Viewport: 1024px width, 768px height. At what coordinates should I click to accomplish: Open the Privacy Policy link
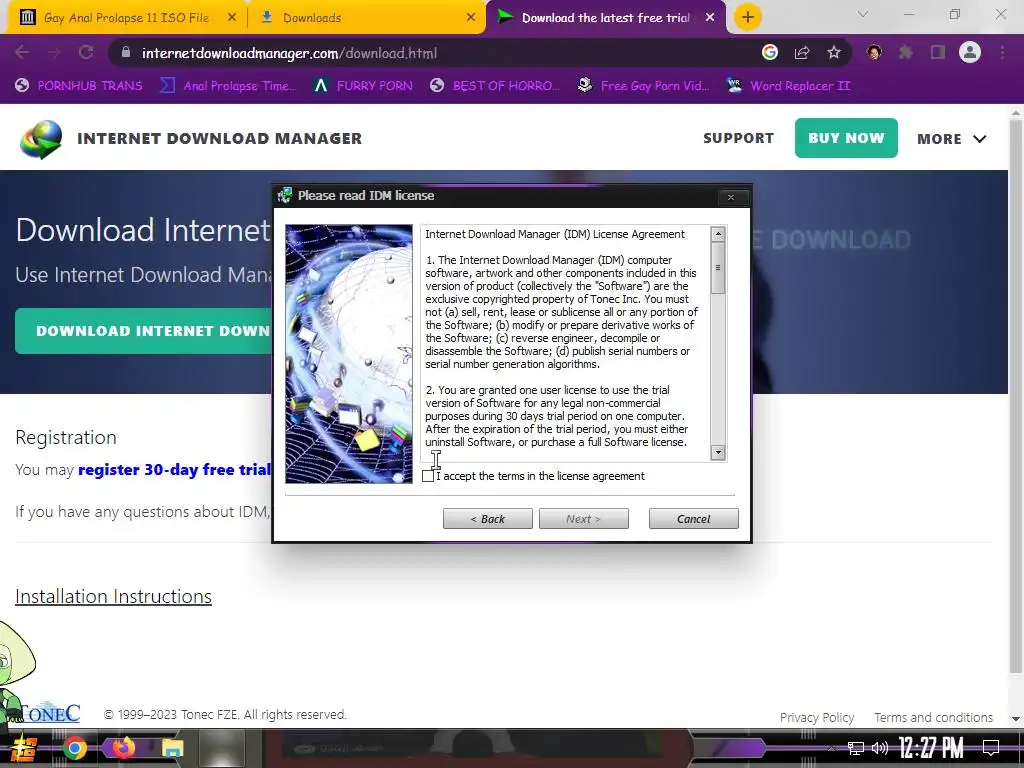click(x=817, y=717)
